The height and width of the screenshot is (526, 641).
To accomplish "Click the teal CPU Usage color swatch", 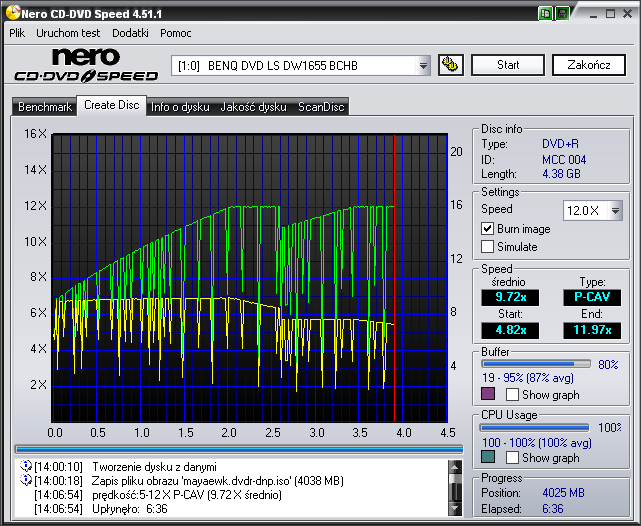I will pos(488,457).
